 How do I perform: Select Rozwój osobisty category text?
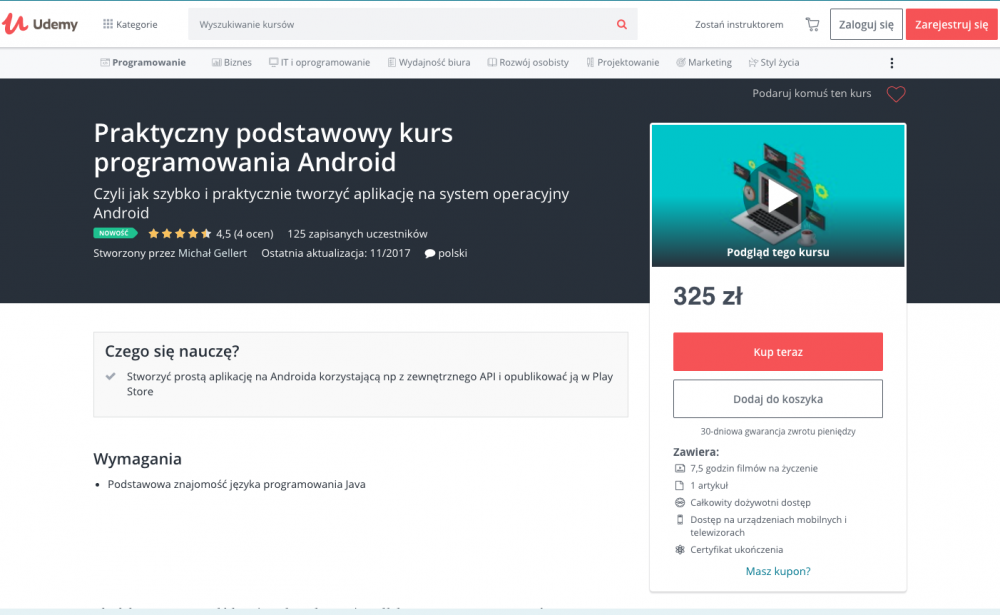tap(534, 63)
